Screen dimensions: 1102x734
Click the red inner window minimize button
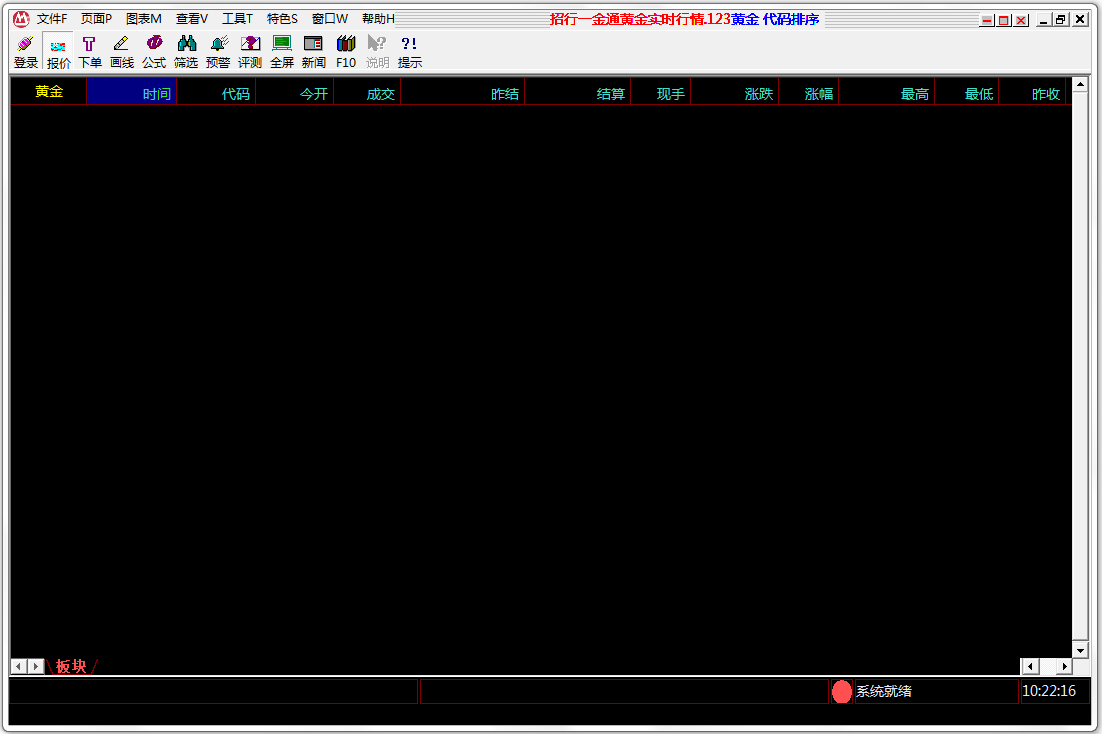tap(987, 20)
